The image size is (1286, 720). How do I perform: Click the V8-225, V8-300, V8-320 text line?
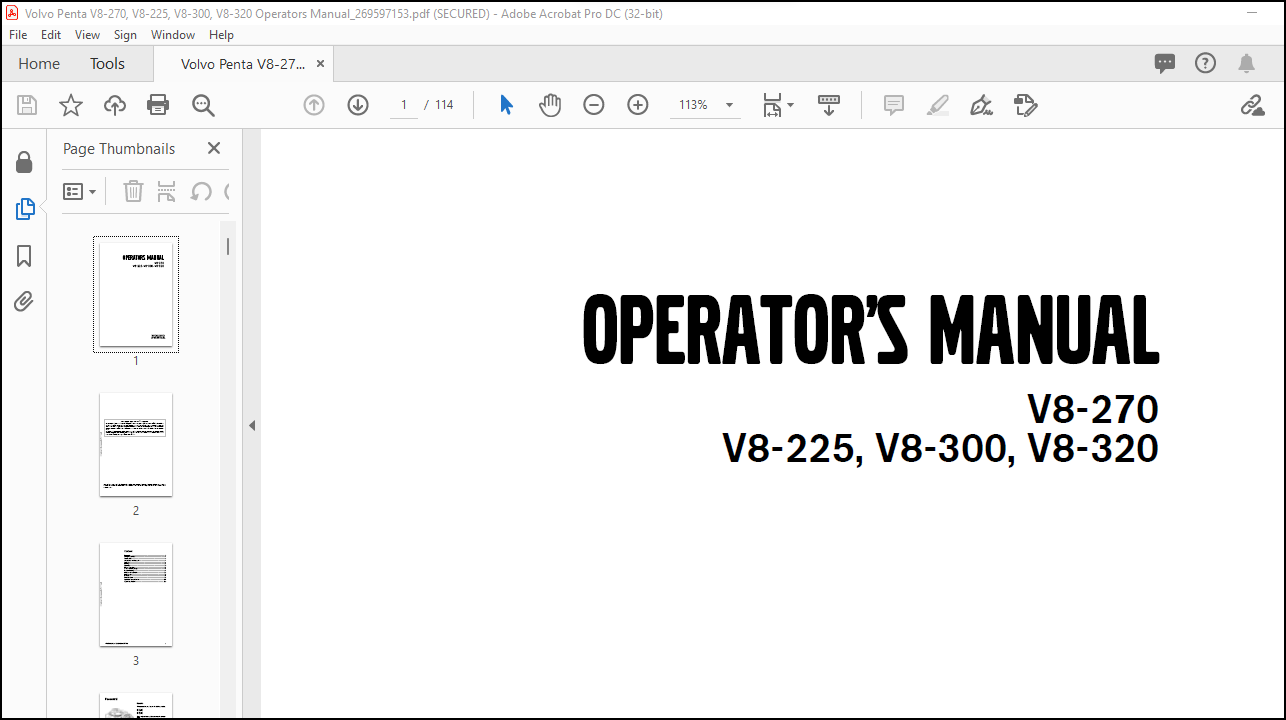coord(941,449)
